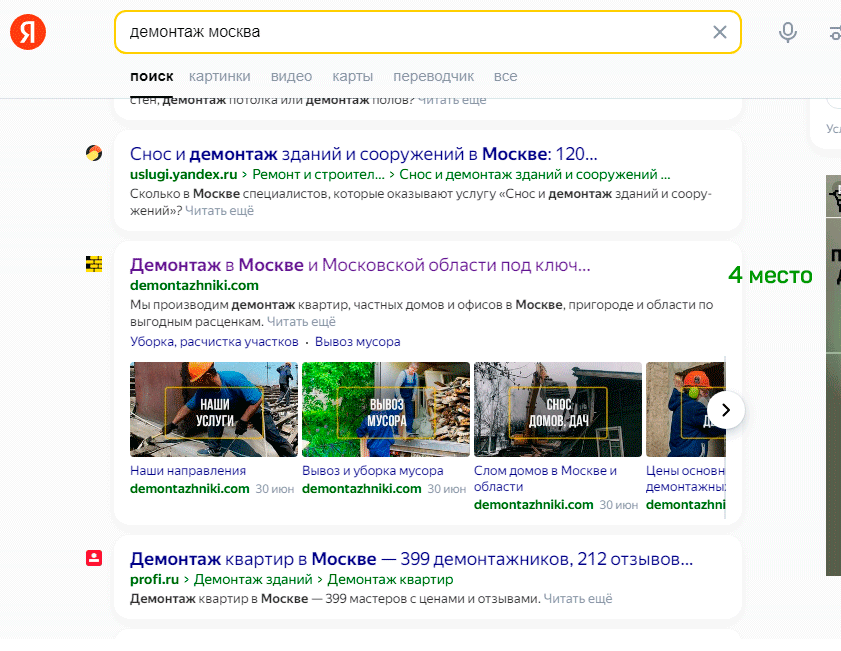The image size is (841, 651).
Task: Expand profi.ru snippet via Читать ещё
Action: point(577,599)
